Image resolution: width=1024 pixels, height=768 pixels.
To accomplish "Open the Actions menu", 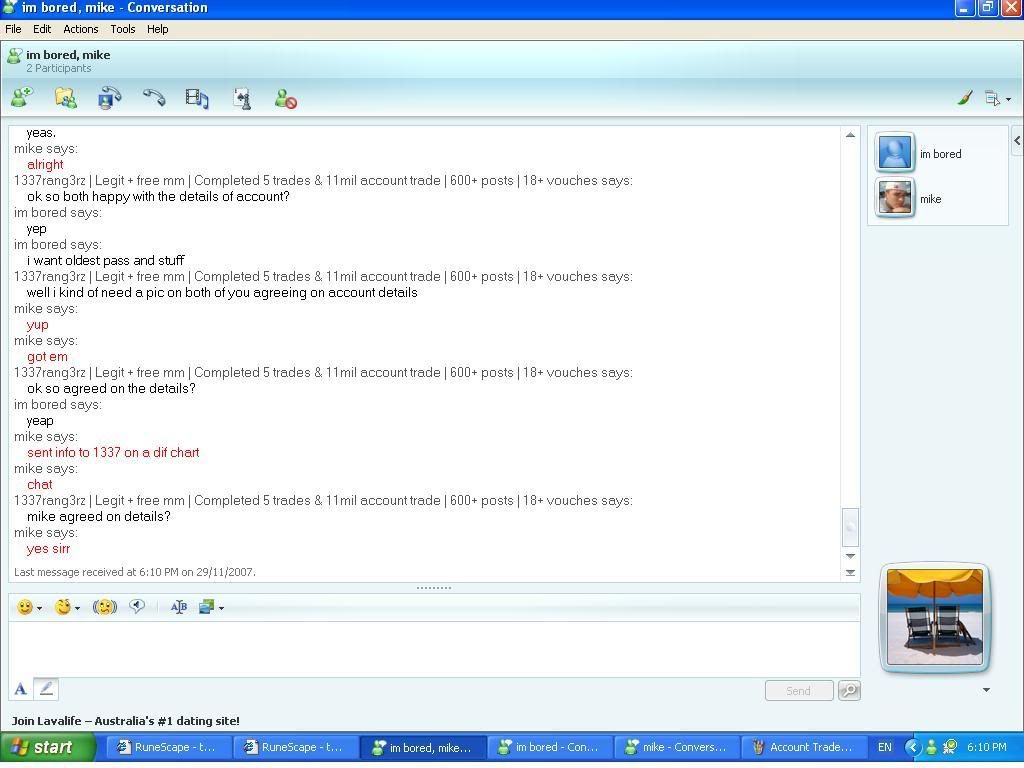I will (x=80, y=29).
